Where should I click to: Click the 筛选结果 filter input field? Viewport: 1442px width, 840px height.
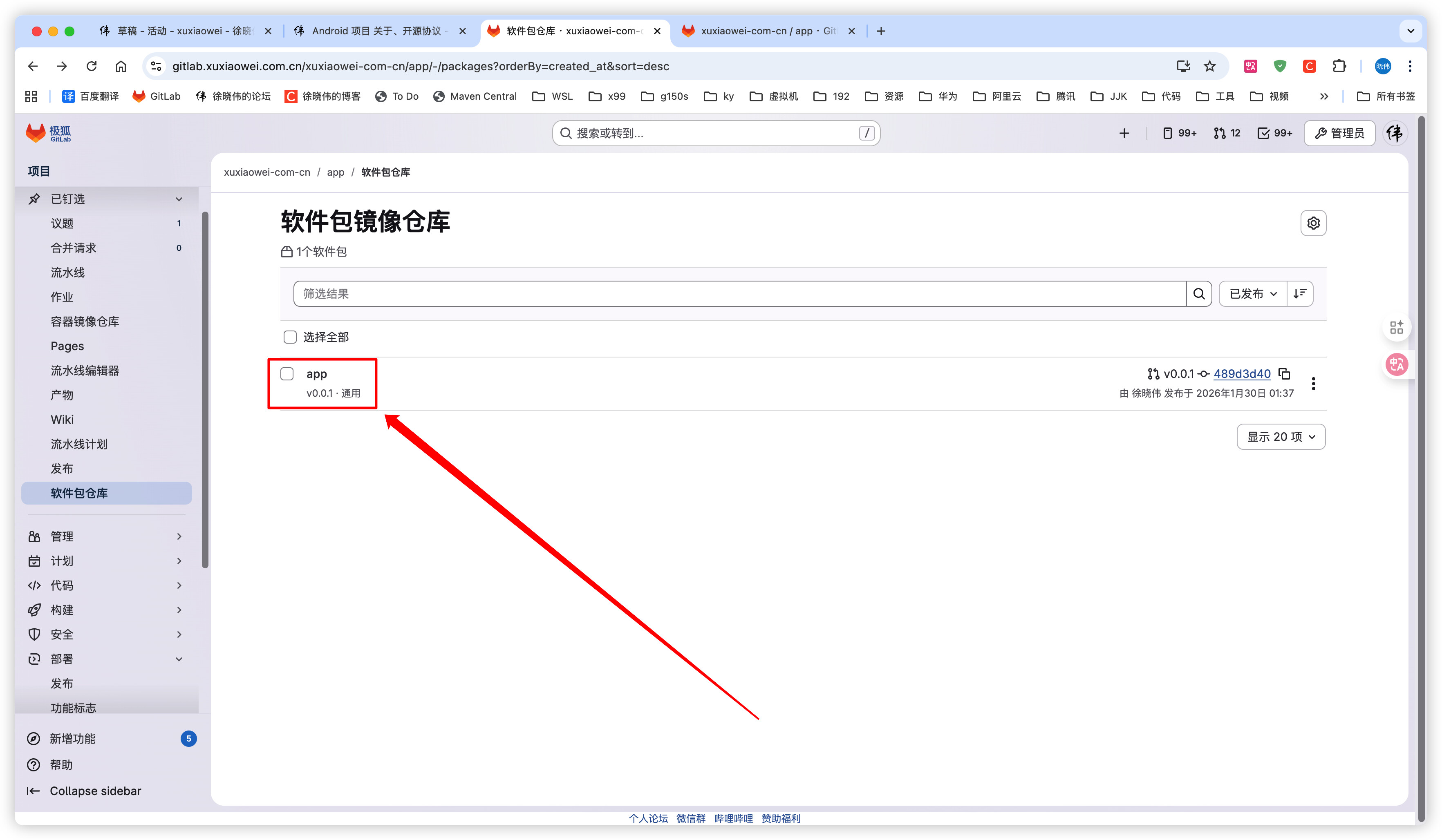tap(738, 293)
